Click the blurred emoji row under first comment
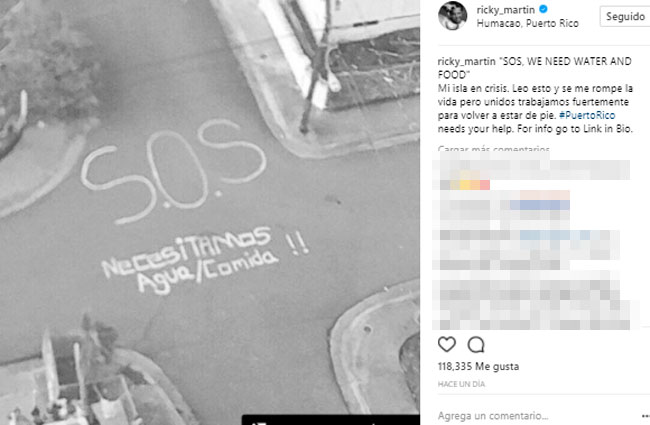The image size is (650, 425). [x=463, y=185]
